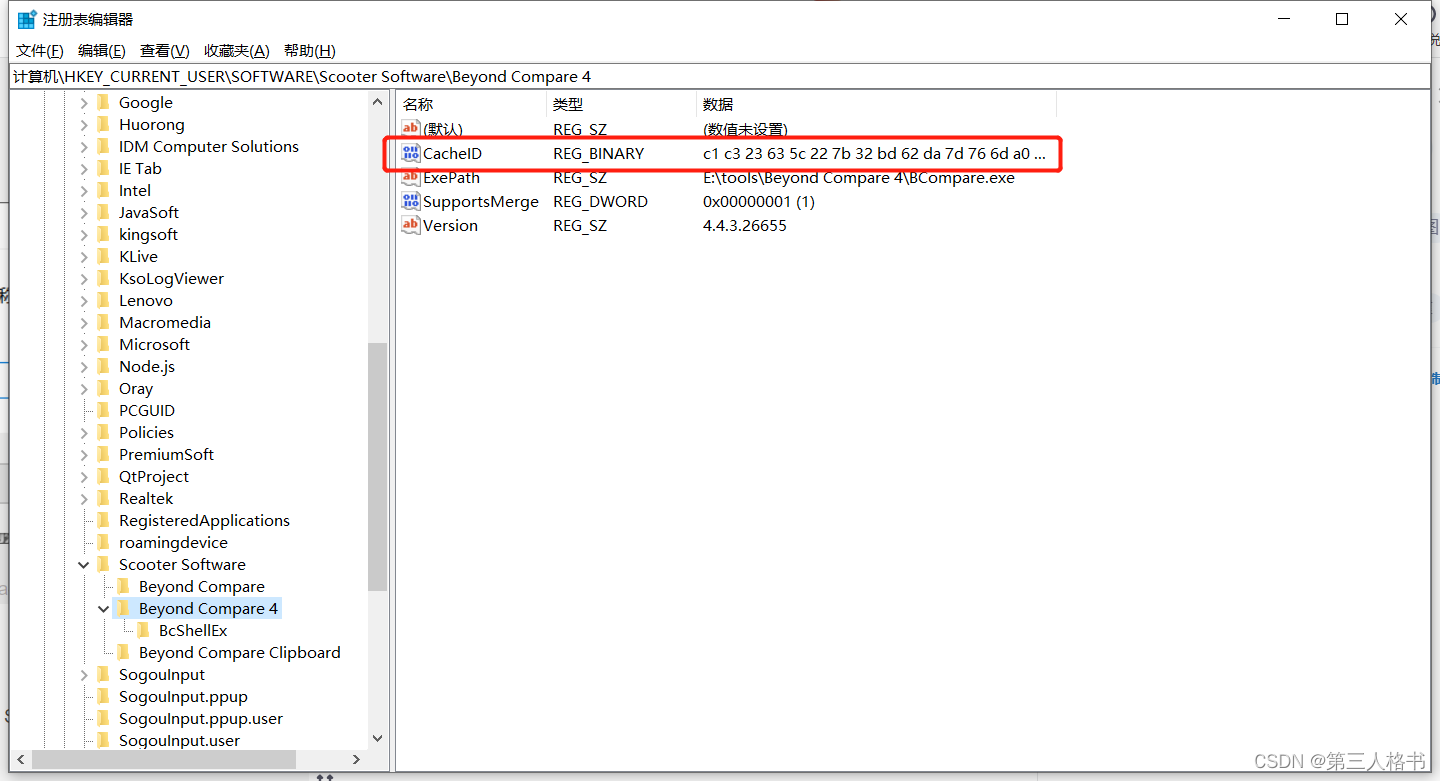Click the tree pane scroll up arrow
Image resolution: width=1440 pixels, height=781 pixels.
tap(377, 102)
